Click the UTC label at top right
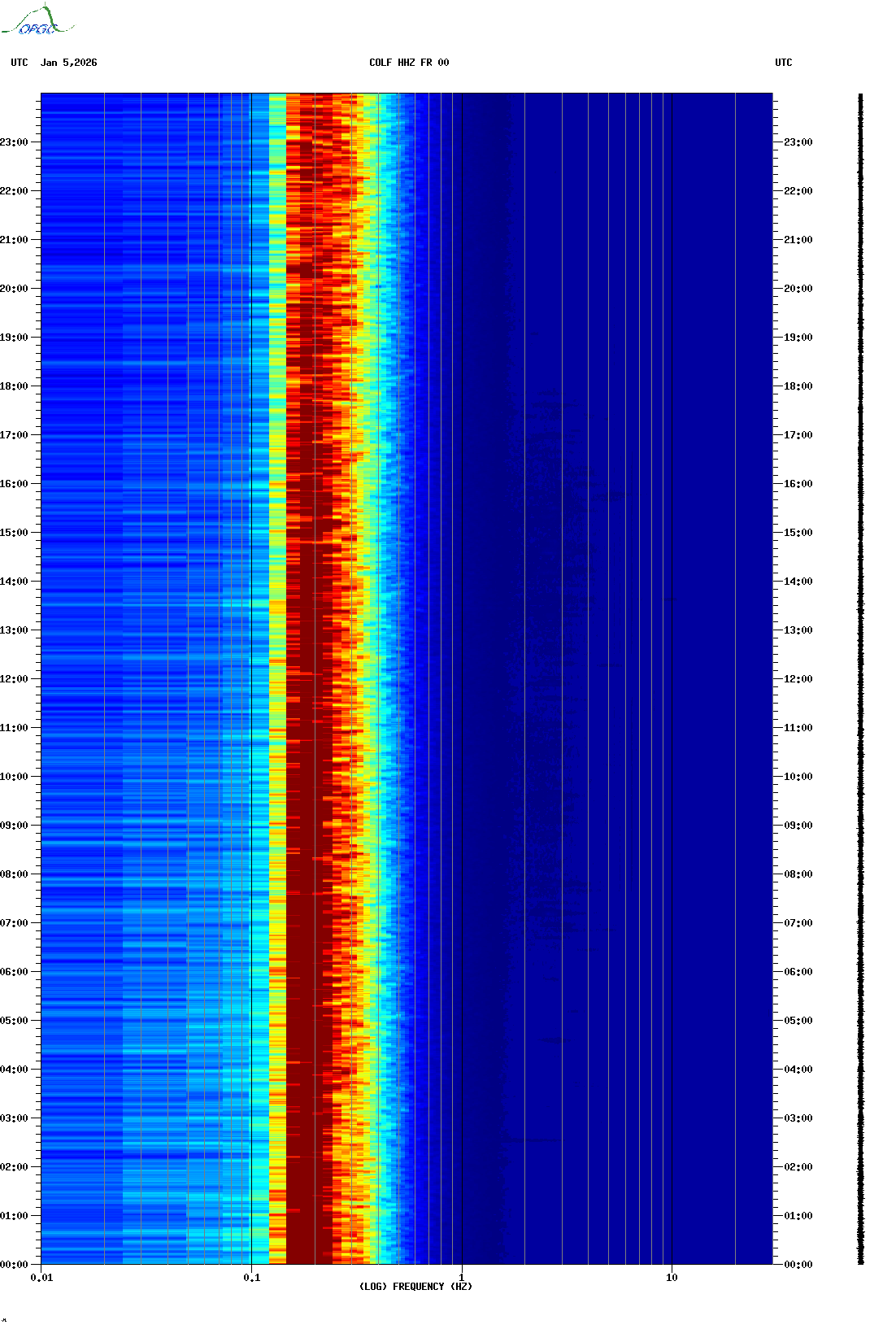The image size is (896, 1329). point(783,63)
